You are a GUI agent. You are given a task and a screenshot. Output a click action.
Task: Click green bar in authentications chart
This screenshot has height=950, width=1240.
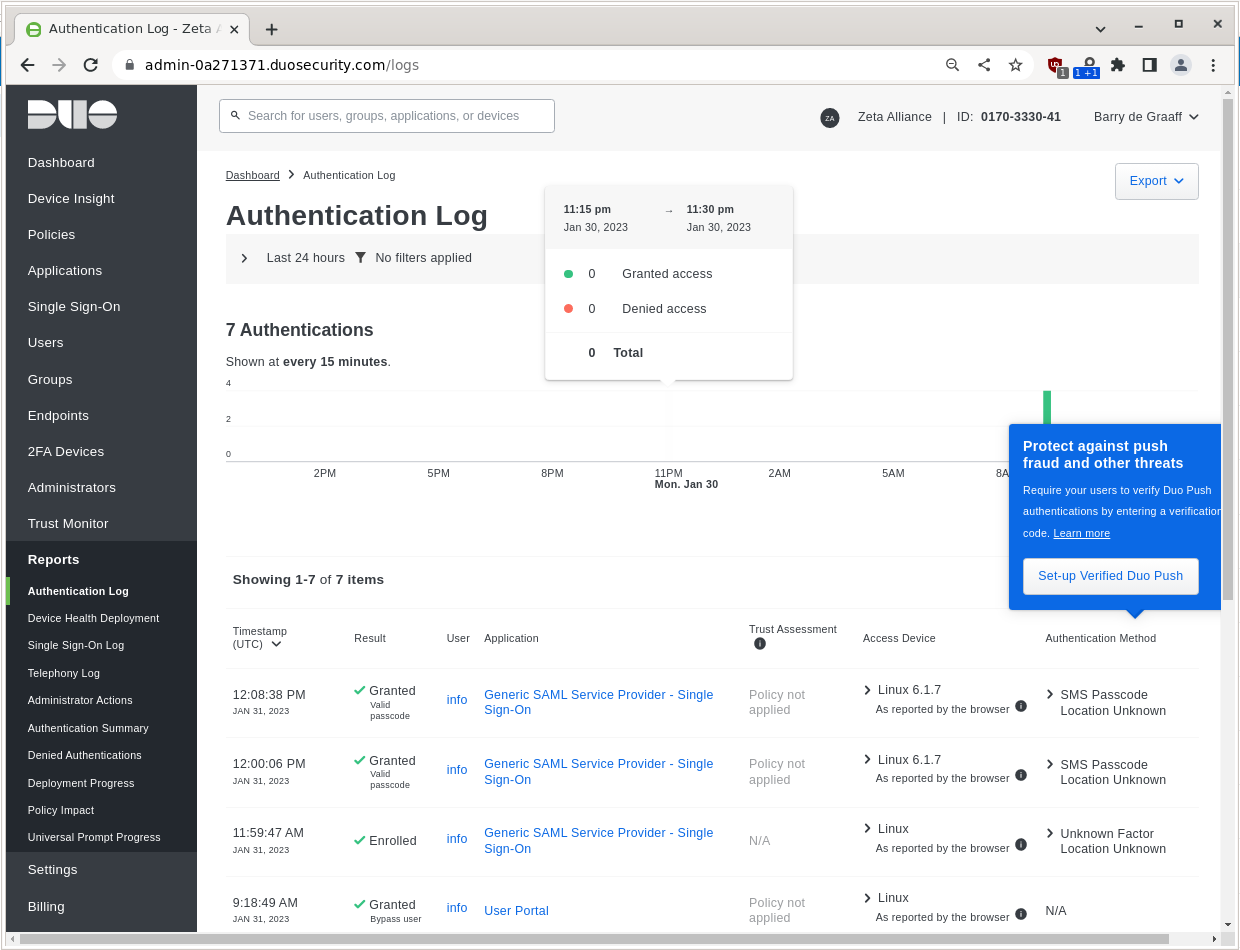tap(1047, 408)
